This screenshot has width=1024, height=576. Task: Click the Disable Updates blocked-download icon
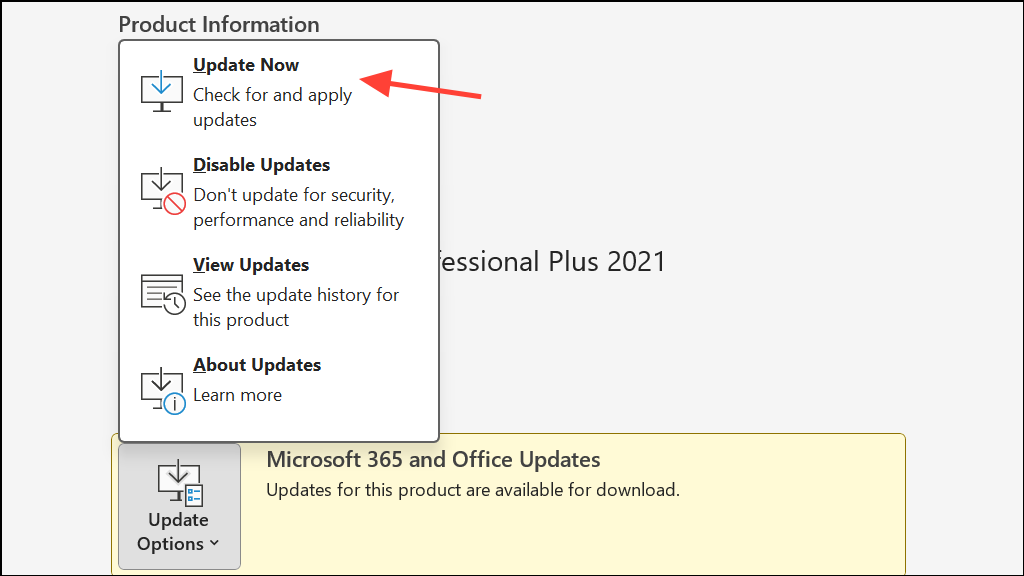click(x=163, y=191)
